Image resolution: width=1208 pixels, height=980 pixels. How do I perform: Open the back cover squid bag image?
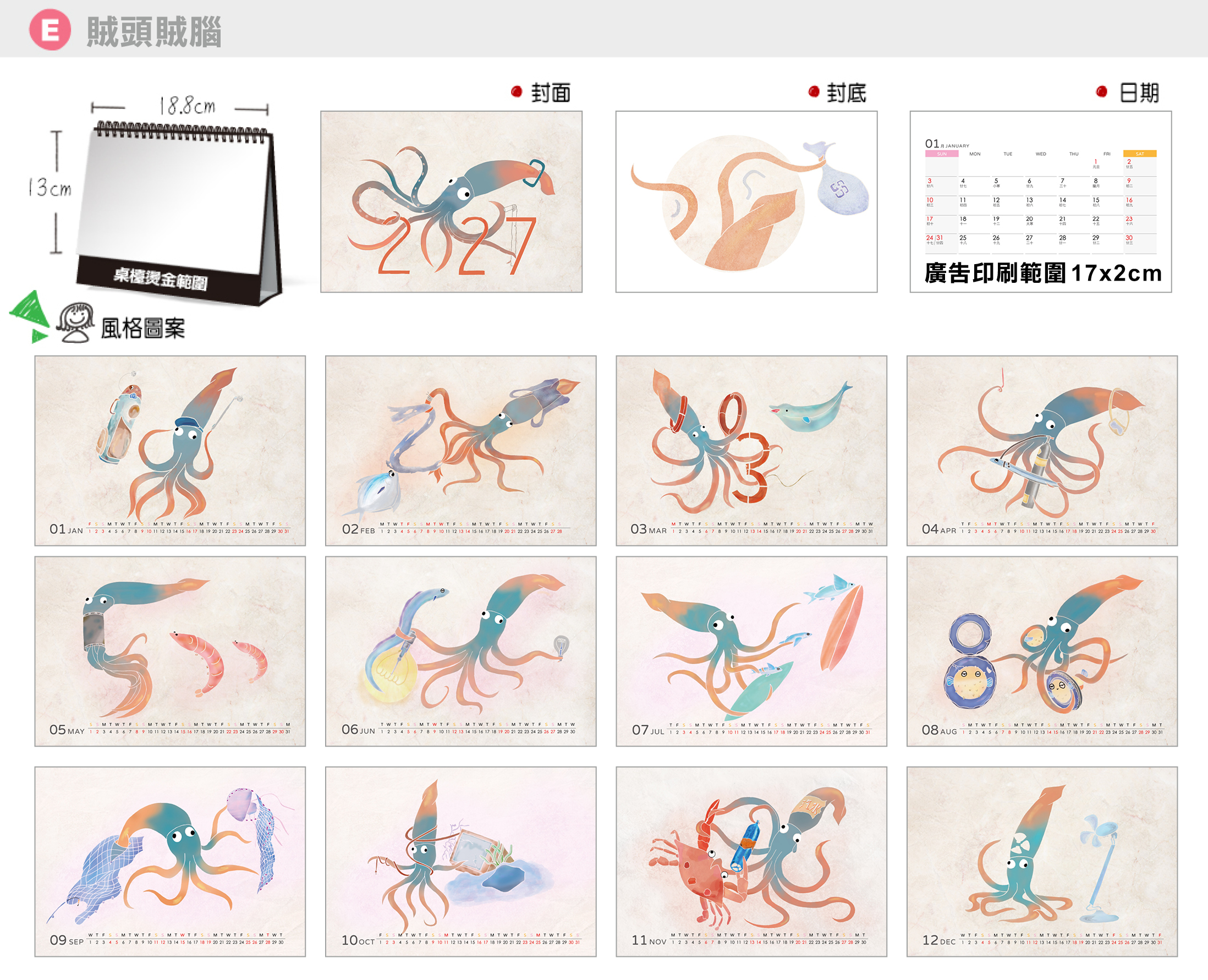coord(746,201)
